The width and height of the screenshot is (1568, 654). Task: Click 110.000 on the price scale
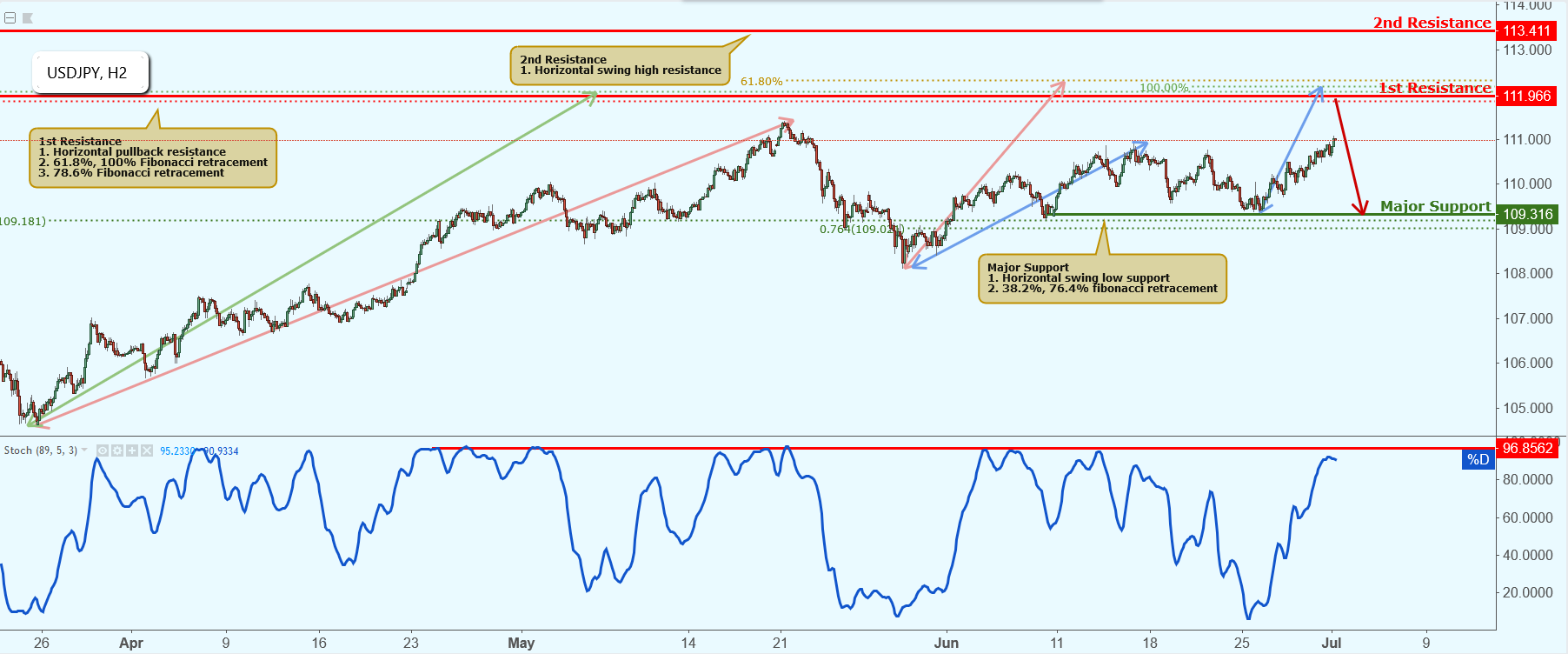coord(1528,184)
